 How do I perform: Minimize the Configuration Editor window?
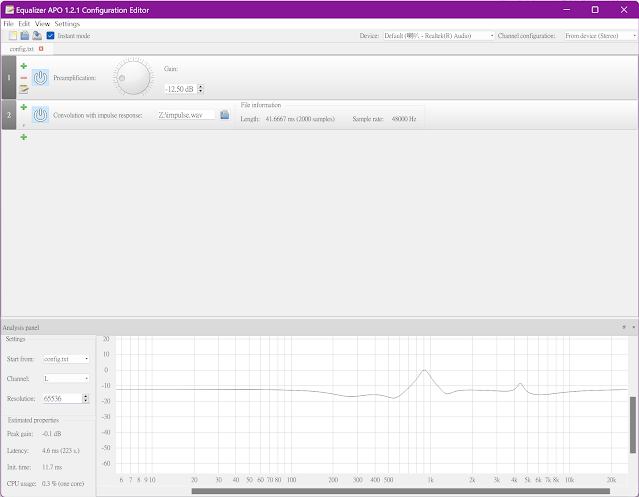[566, 9]
